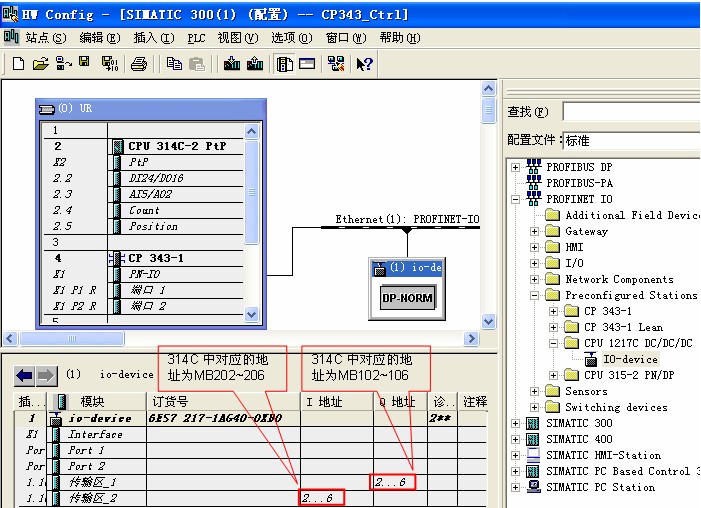Click the Print toolbar icon
The image size is (701, 508).
click(x=139, y=64)
